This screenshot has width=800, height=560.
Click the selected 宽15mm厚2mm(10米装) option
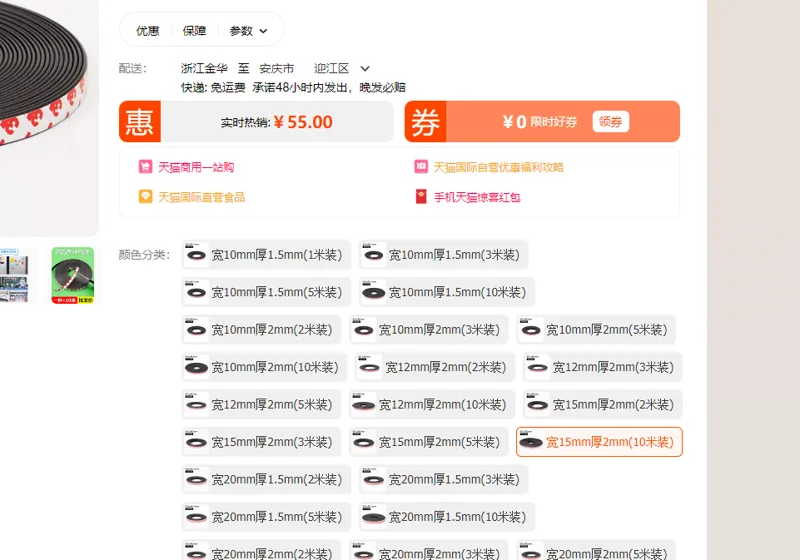tap(599, 442)
